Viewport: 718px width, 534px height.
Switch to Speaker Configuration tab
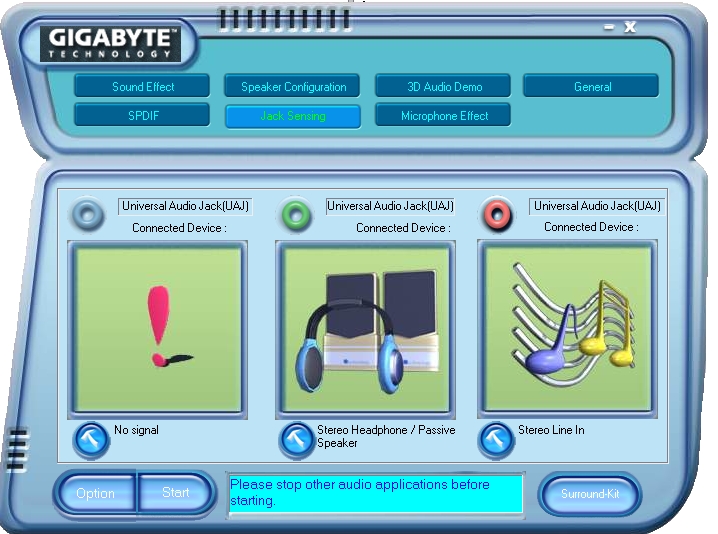(293, 86)
